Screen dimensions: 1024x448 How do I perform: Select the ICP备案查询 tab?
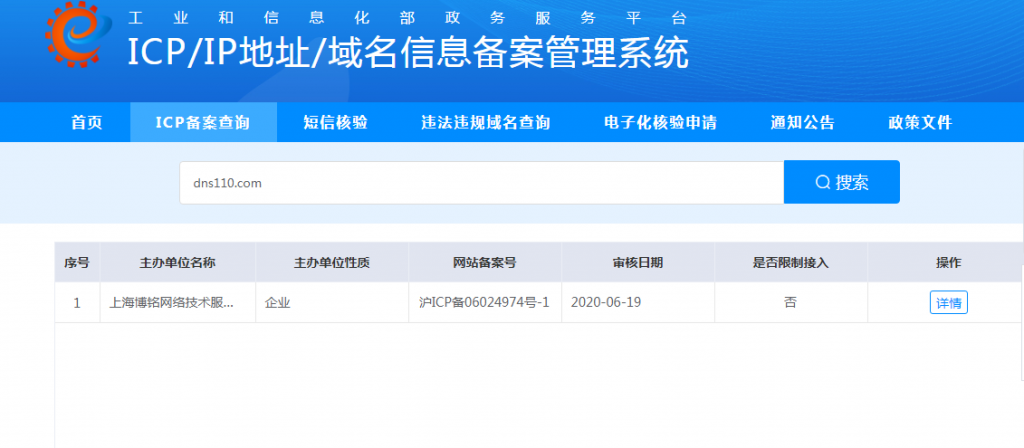click(x=203, y=123)
